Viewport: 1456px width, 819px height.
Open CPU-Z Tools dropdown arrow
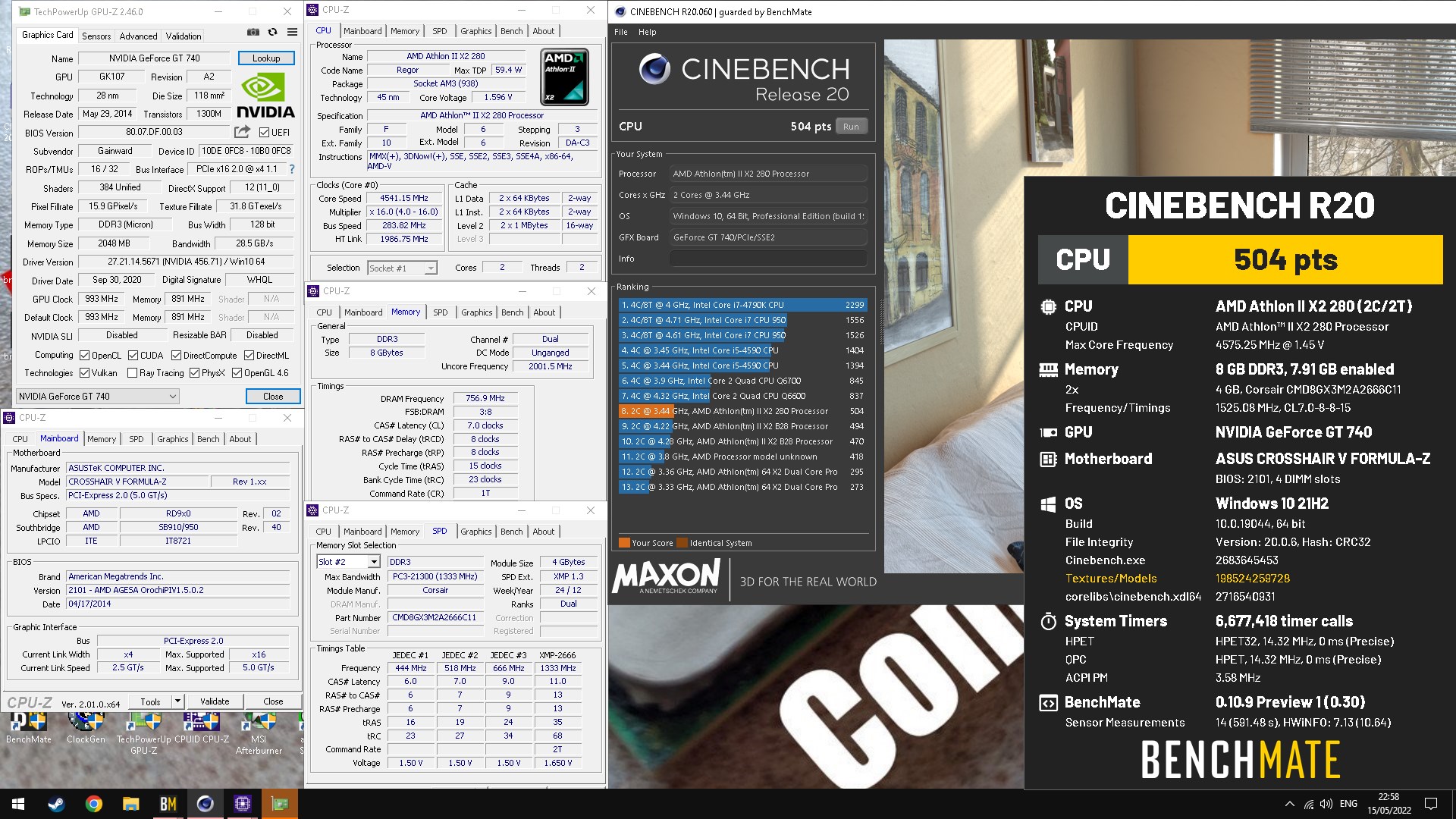(177, 701)
